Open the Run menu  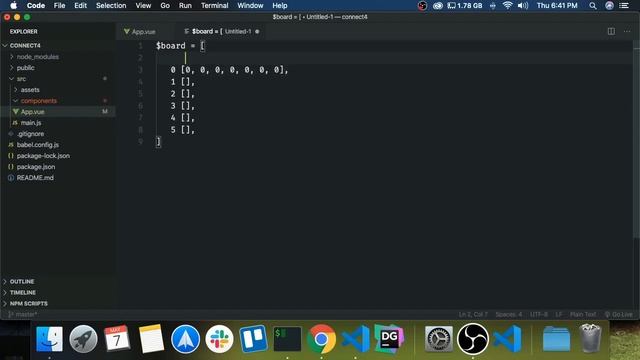[185, 6]
